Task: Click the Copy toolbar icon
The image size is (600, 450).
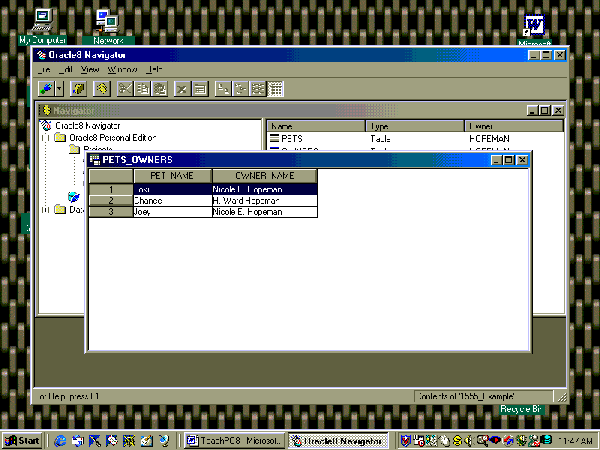Action: [142, 89]
